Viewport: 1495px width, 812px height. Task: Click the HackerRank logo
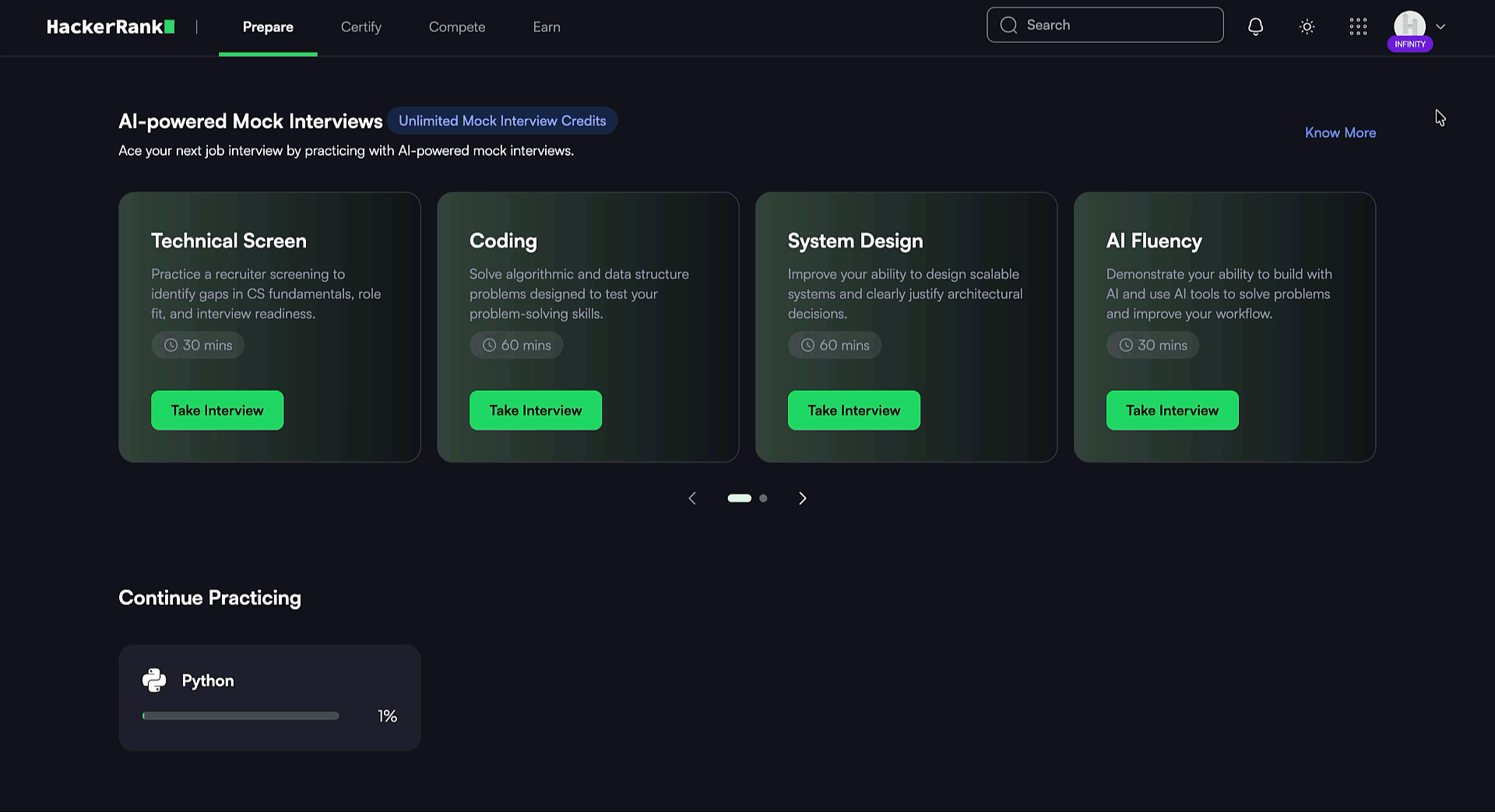pyautogui.click(x=111, y=26)
